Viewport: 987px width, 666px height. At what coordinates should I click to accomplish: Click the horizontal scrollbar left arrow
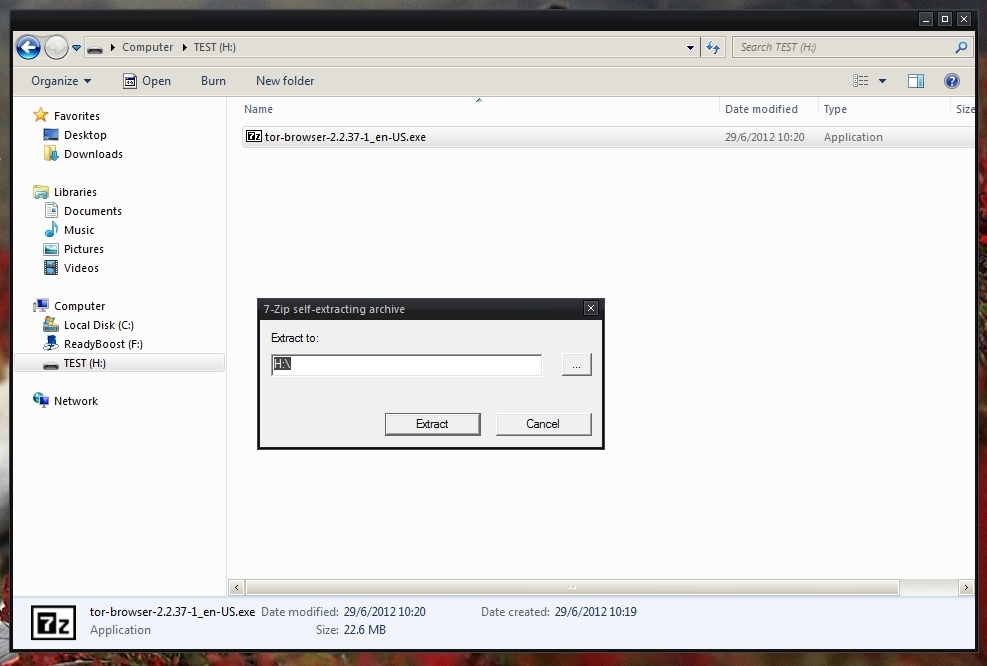coord(237,587)
